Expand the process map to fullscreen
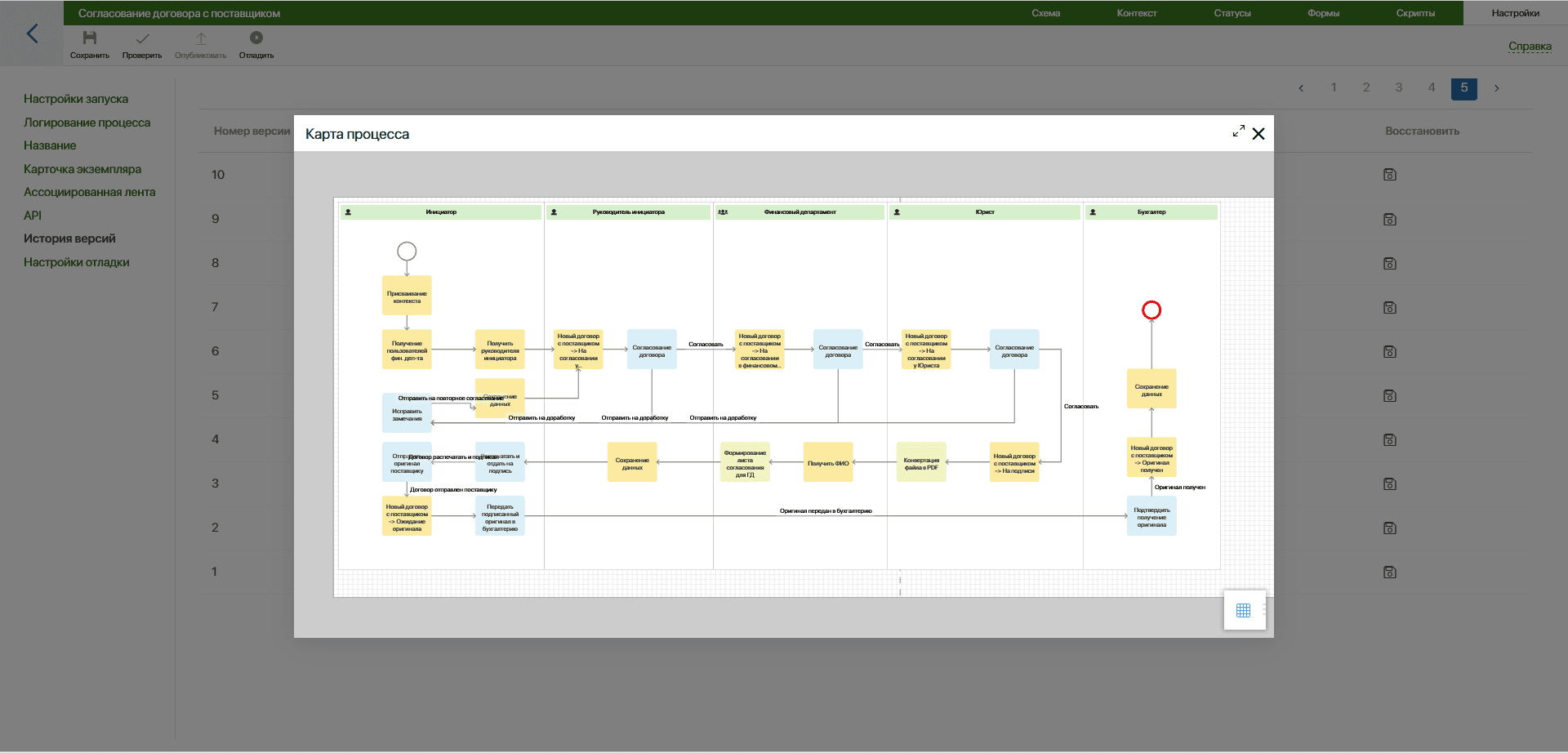The width and height of the screenshot is (1568, 753). point(1238,131)
